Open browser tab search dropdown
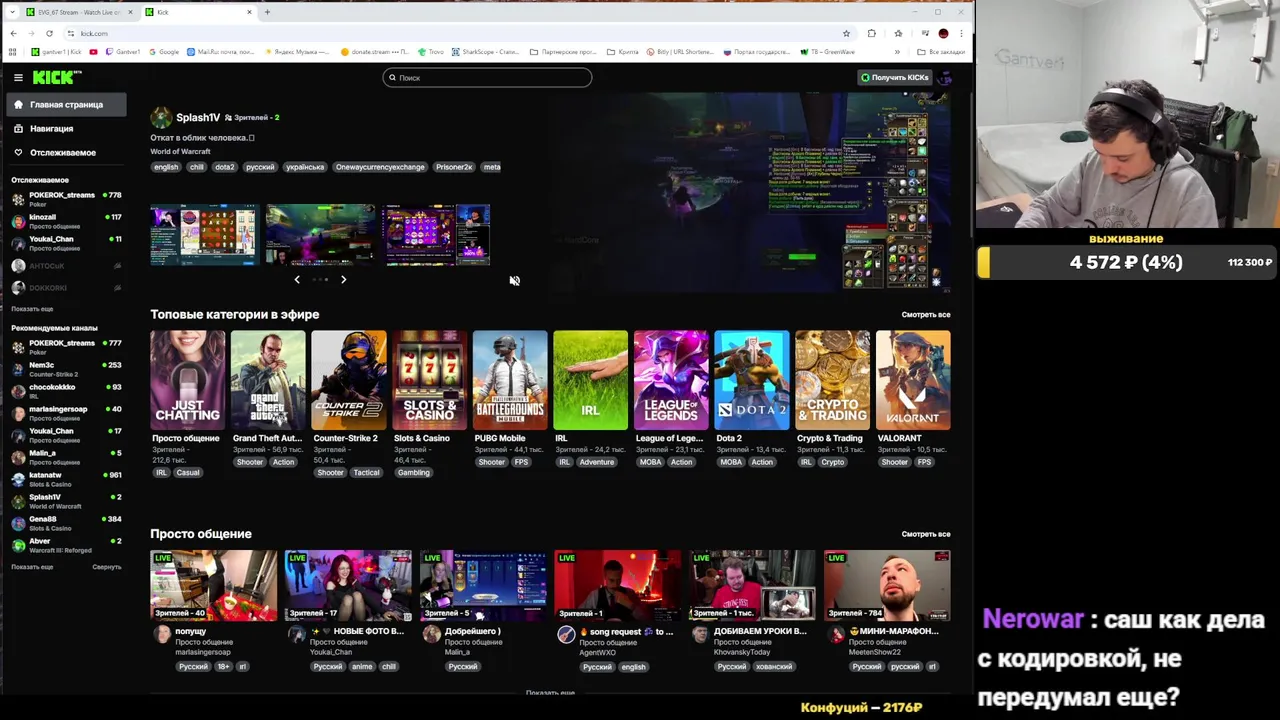This screenshot has width=1280, height=720. 12,12
